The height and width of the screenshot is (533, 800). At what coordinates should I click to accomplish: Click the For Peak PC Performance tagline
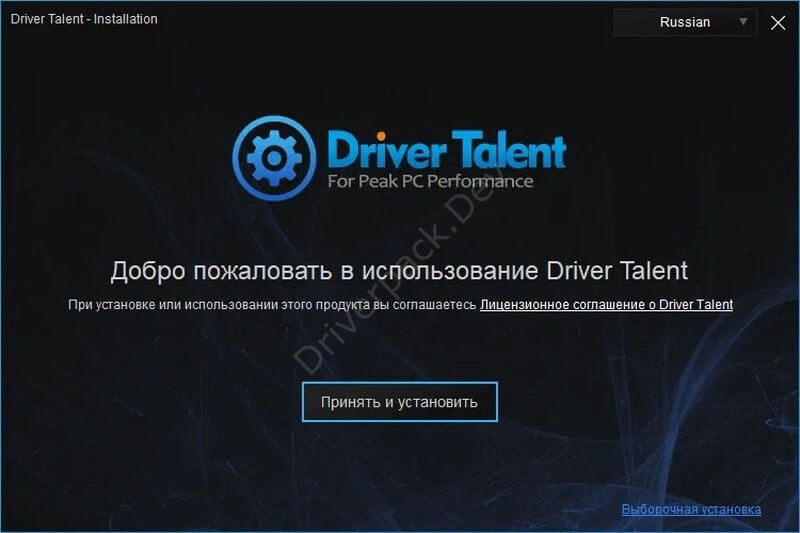[x=430, y=181]
